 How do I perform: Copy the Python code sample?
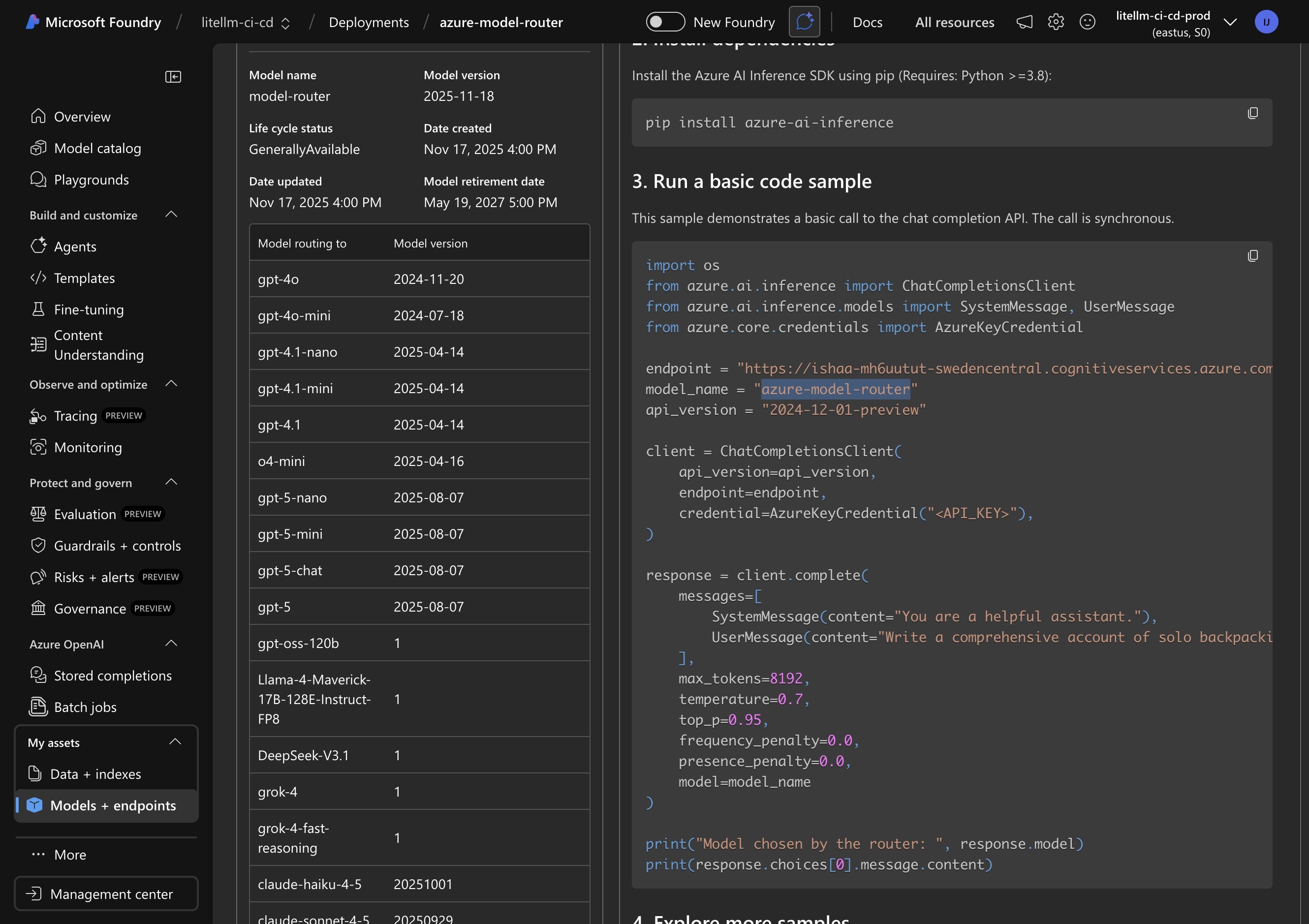coord(1252,256)
